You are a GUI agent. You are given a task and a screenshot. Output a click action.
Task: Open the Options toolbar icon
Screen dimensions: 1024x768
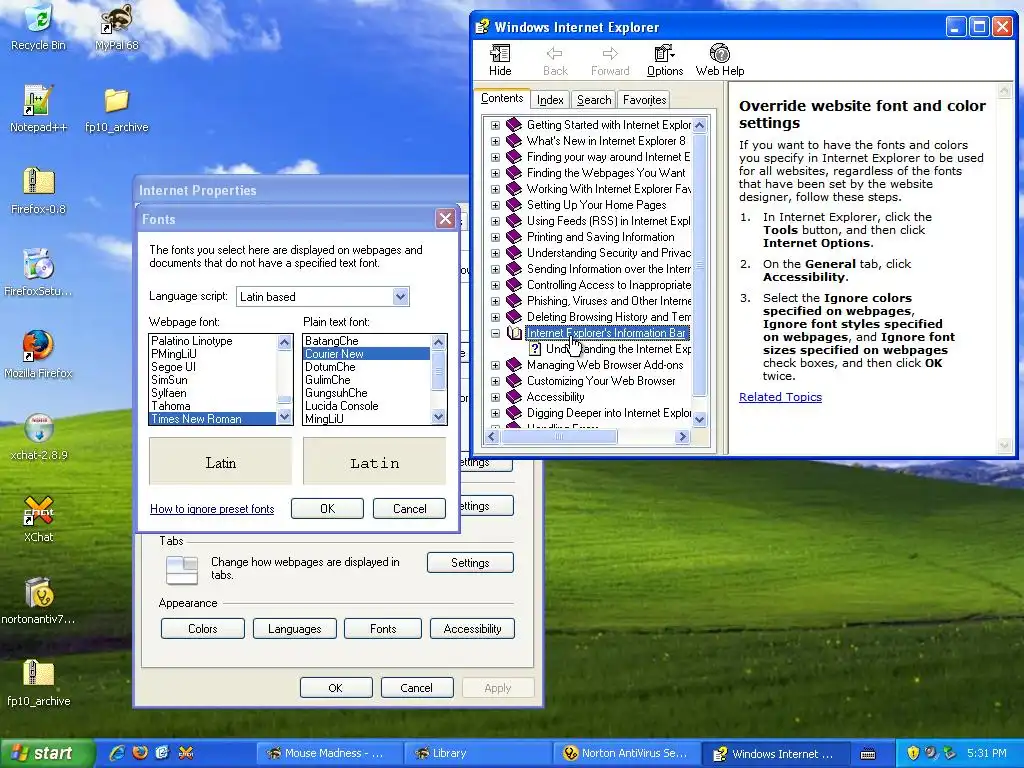click(665, 60)
